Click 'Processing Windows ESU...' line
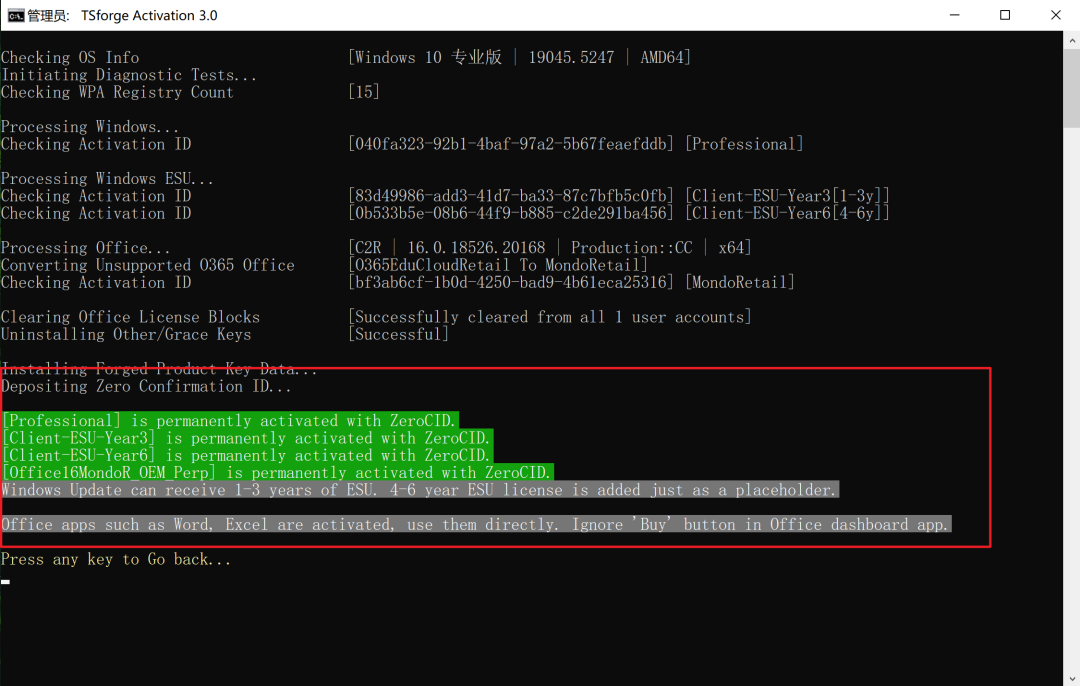This screenshot has height=686, width=1080. point(107,179)
